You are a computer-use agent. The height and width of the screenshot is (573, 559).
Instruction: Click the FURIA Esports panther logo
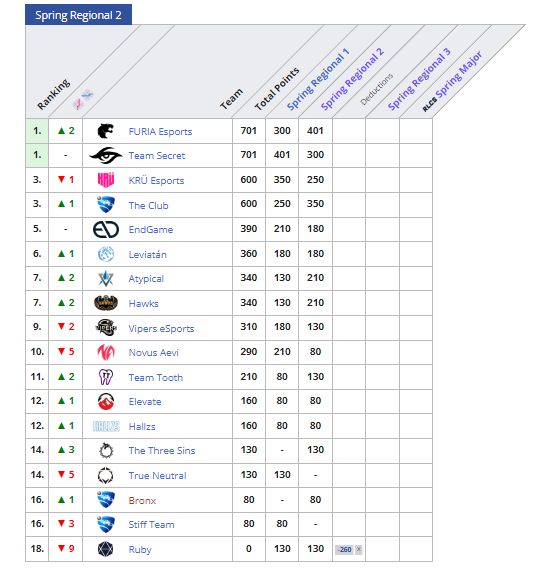point(106,131)
